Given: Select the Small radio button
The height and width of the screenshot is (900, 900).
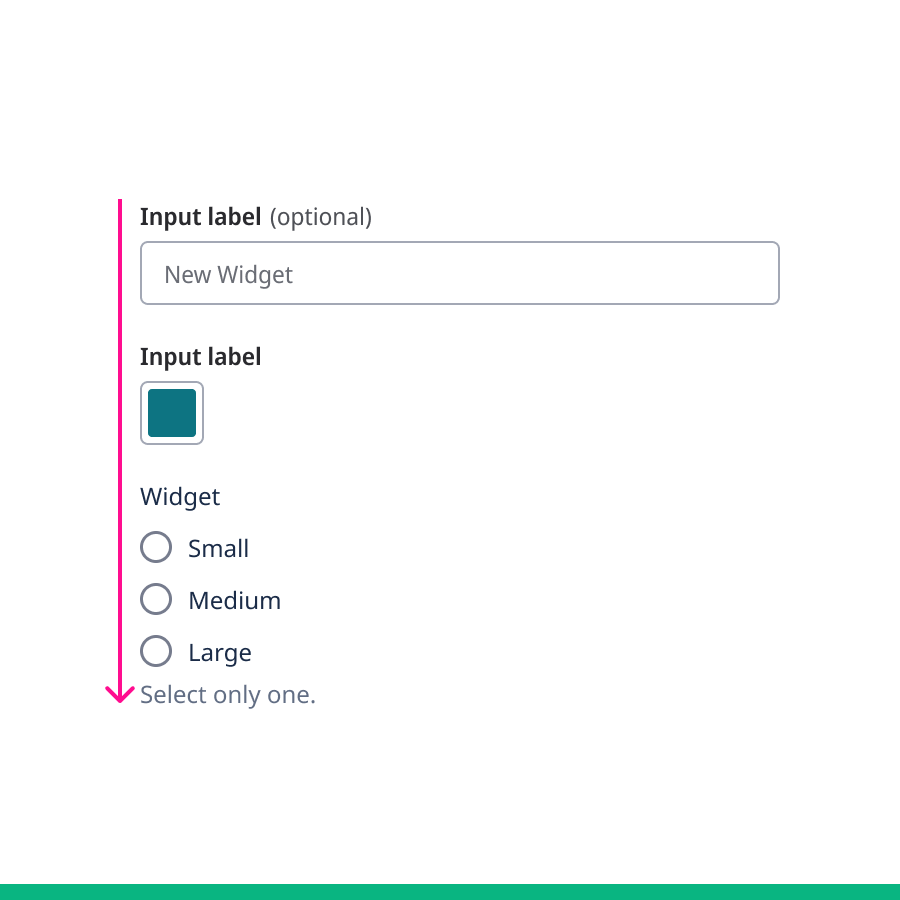Looking at the screenshot, I should [156, 548].
